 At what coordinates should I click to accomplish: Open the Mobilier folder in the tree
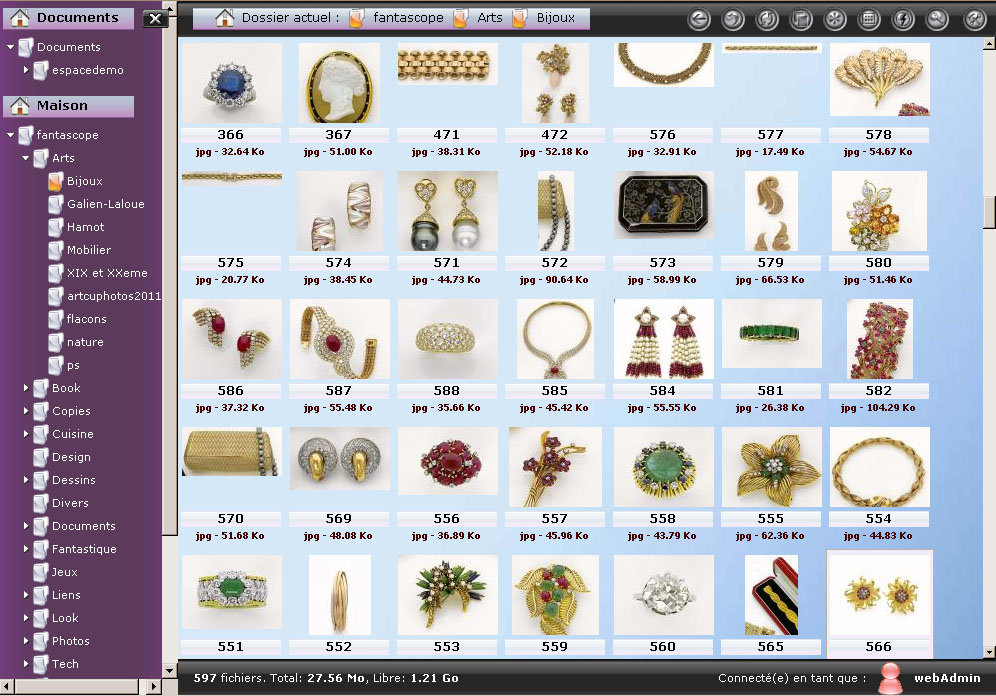pos(89,250)
